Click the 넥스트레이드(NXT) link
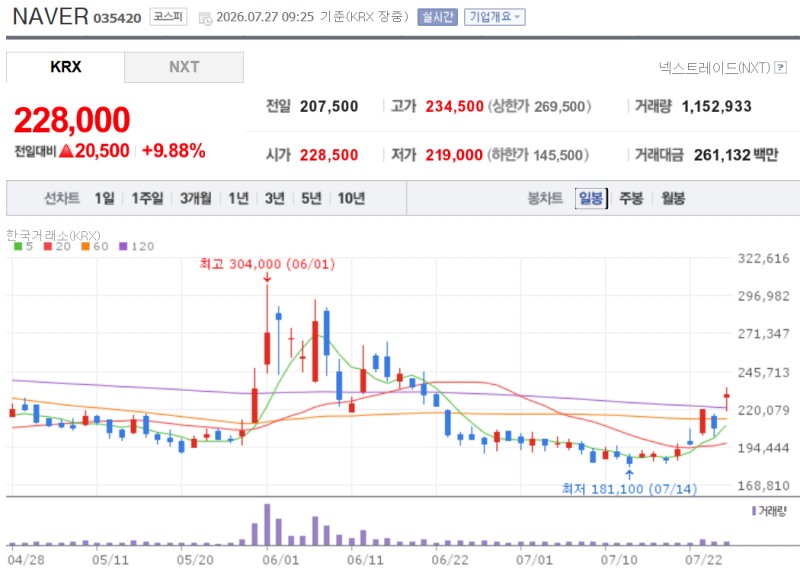 click(x=714, y=67)
